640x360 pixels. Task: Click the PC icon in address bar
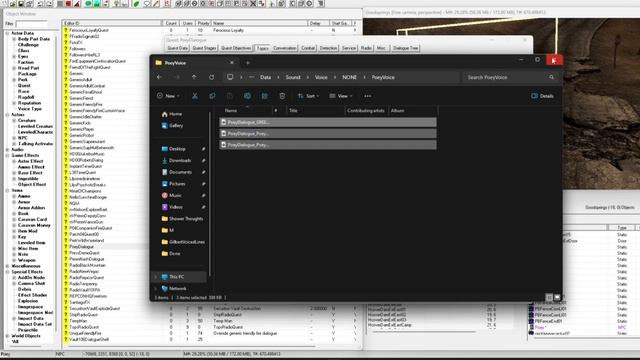230,77
